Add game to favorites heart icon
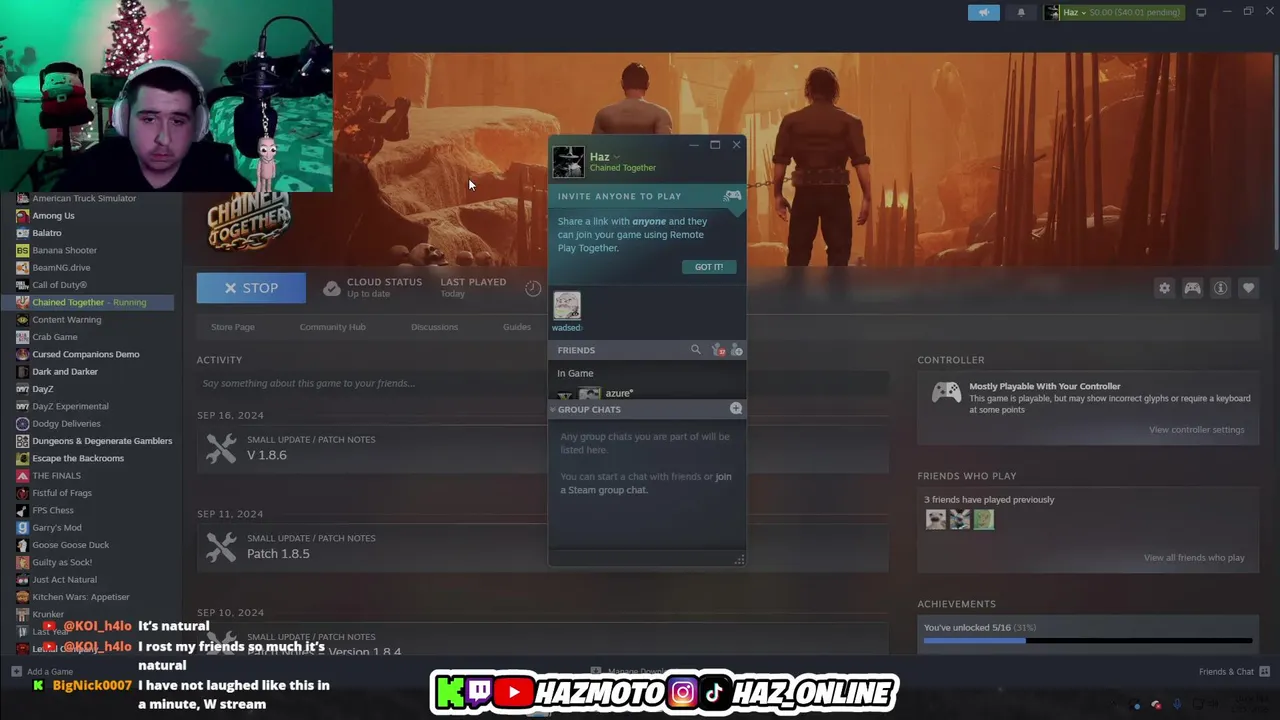This screenshot has height=720, width=1280. click(1248, 288)
